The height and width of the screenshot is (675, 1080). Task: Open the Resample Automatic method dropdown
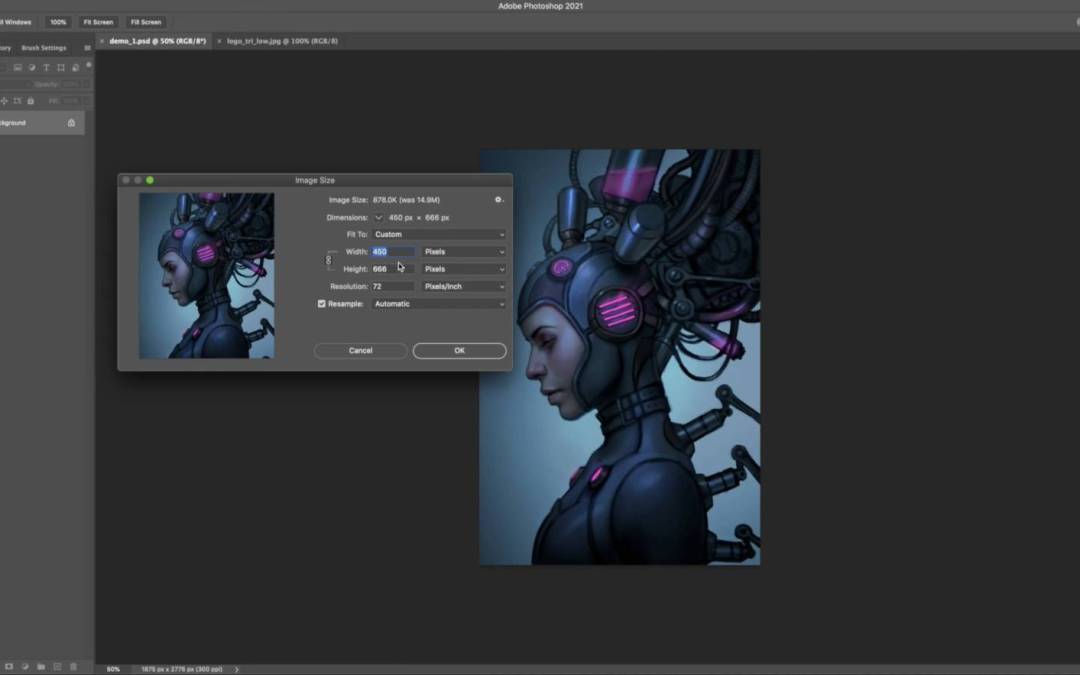(439, 304)
